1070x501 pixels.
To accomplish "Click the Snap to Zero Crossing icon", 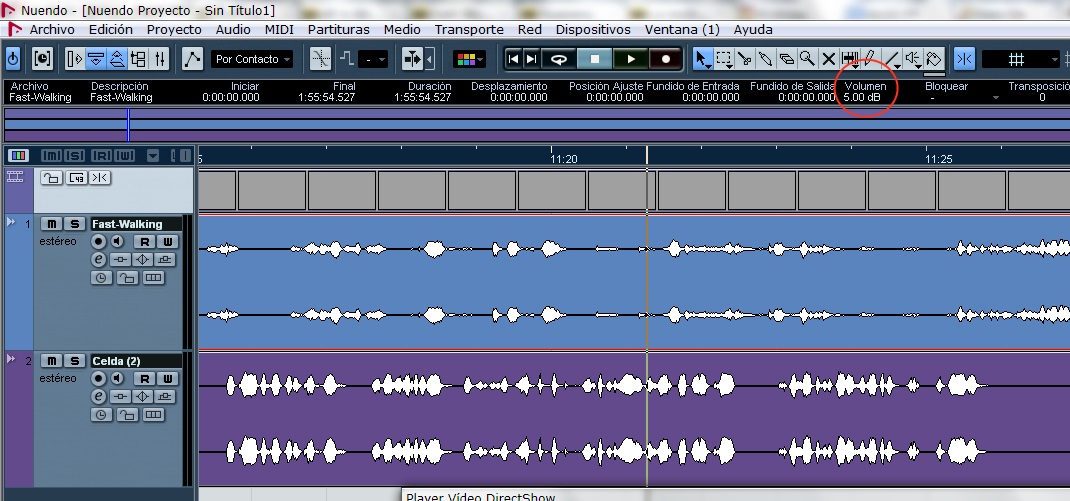I will click(320, 59).
